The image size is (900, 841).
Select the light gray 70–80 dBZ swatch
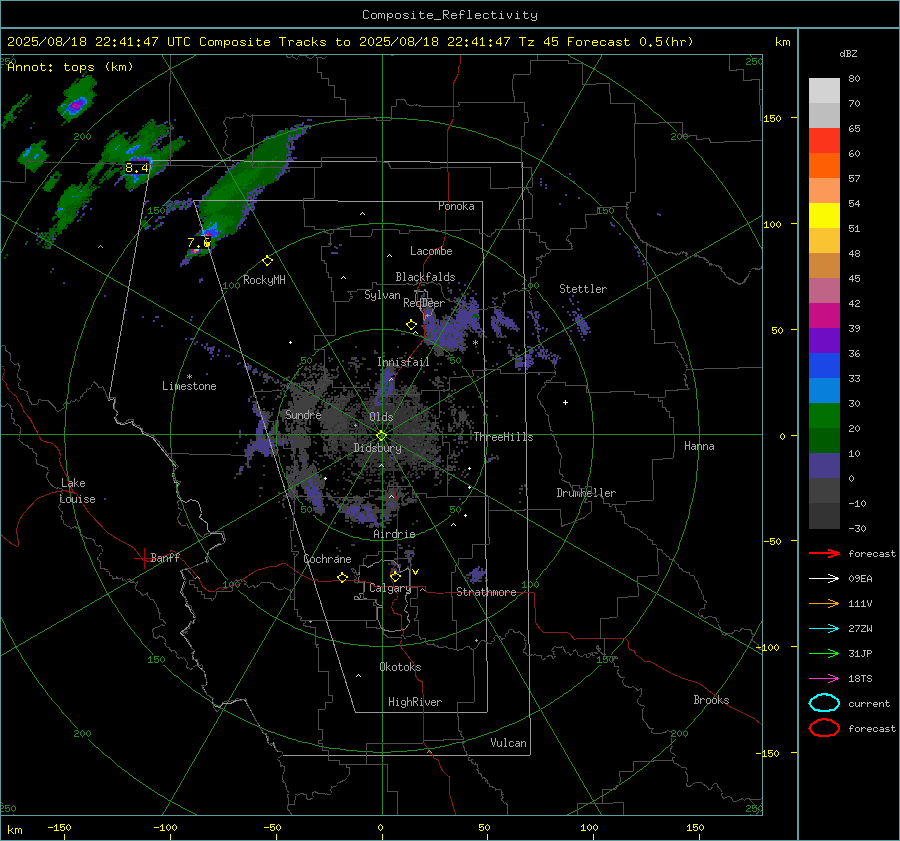pyautogui.click(x=824, y=91)
